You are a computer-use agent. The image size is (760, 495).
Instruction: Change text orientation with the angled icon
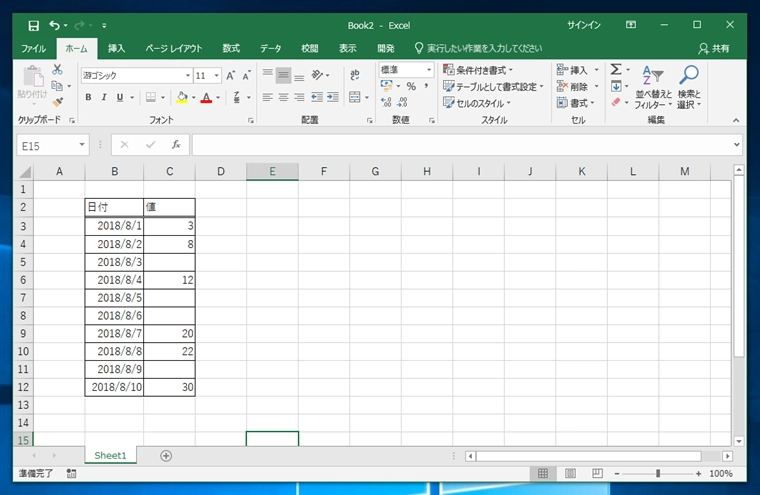click(x=317, y=75)
